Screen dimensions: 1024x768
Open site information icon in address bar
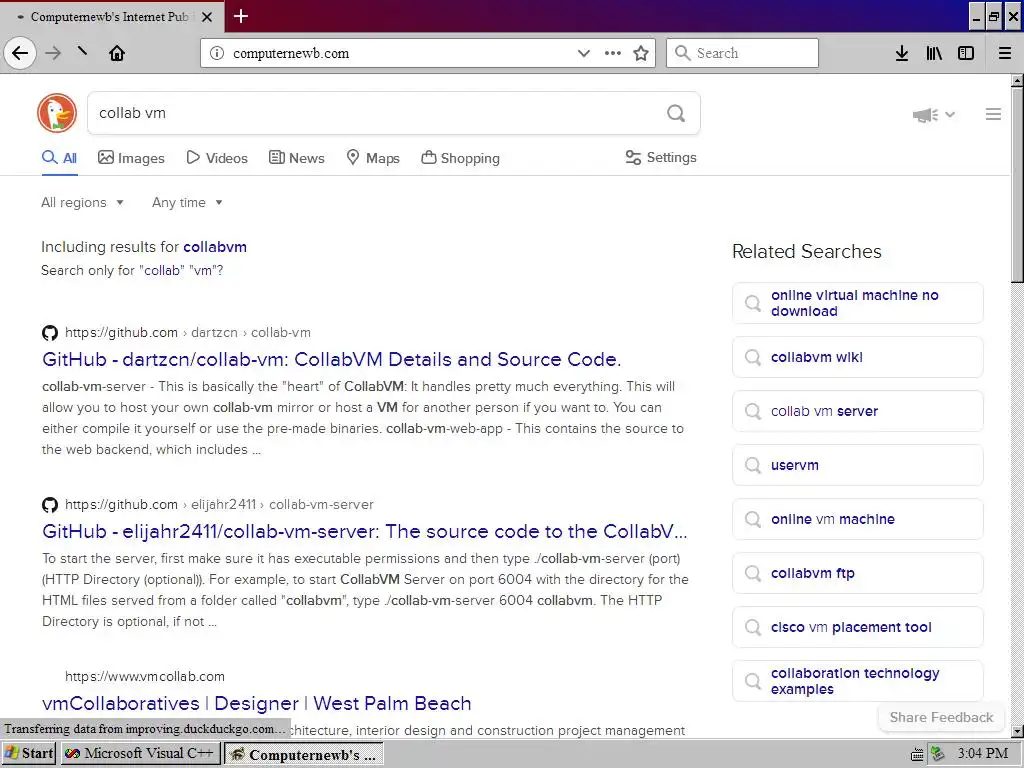tap(217, 53)
